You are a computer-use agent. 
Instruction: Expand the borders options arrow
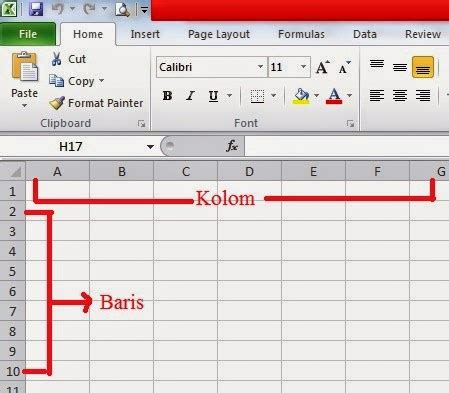(273, 96)
